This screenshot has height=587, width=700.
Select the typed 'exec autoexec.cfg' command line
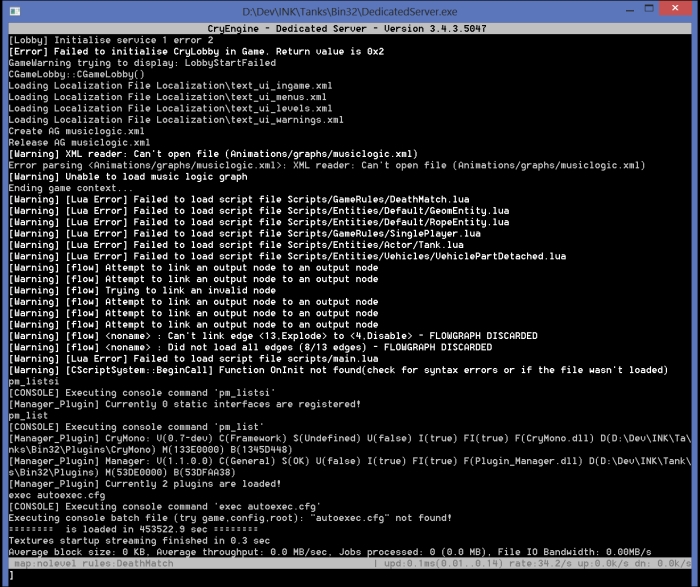pos(57,495)
